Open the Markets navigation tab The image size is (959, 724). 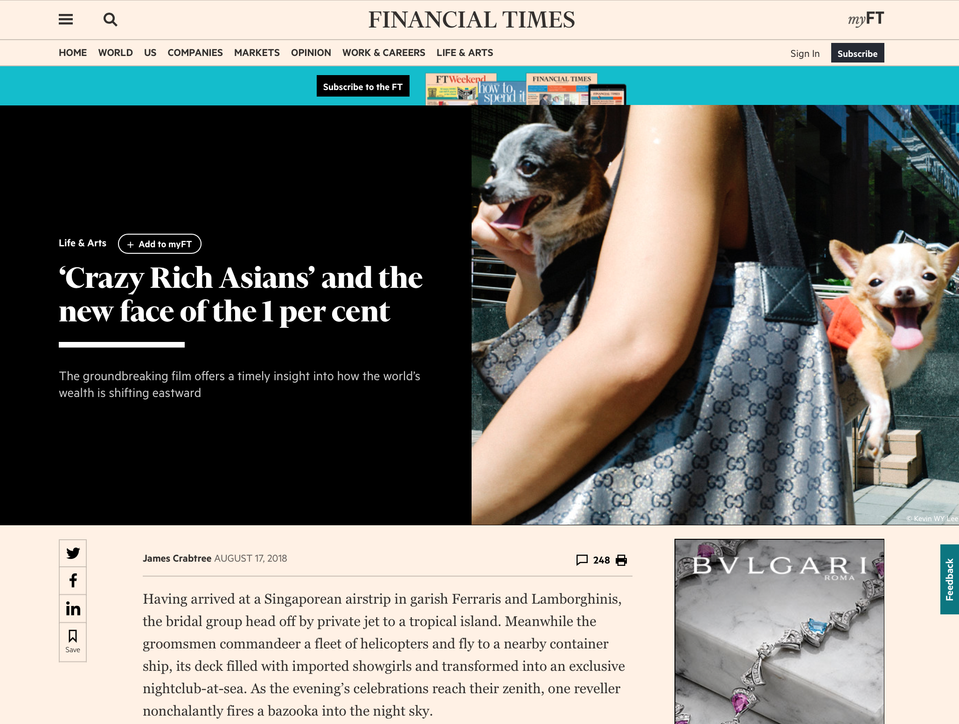point(257,53)
